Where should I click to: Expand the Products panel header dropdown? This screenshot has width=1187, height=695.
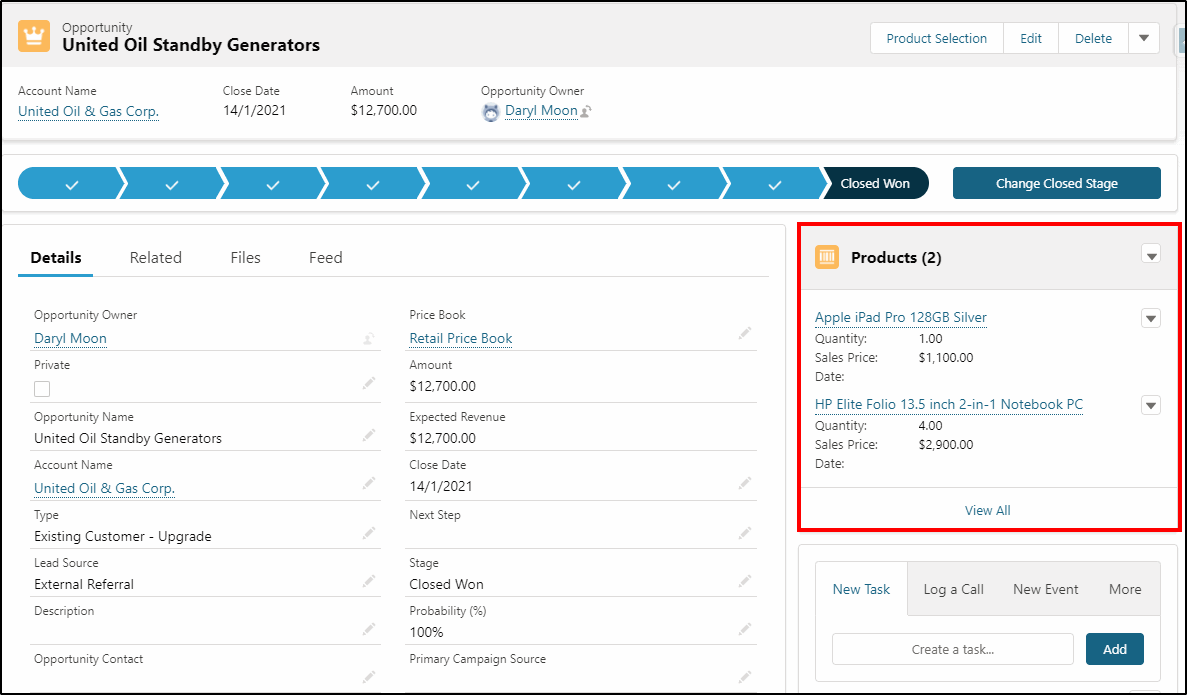[1151, 255]
